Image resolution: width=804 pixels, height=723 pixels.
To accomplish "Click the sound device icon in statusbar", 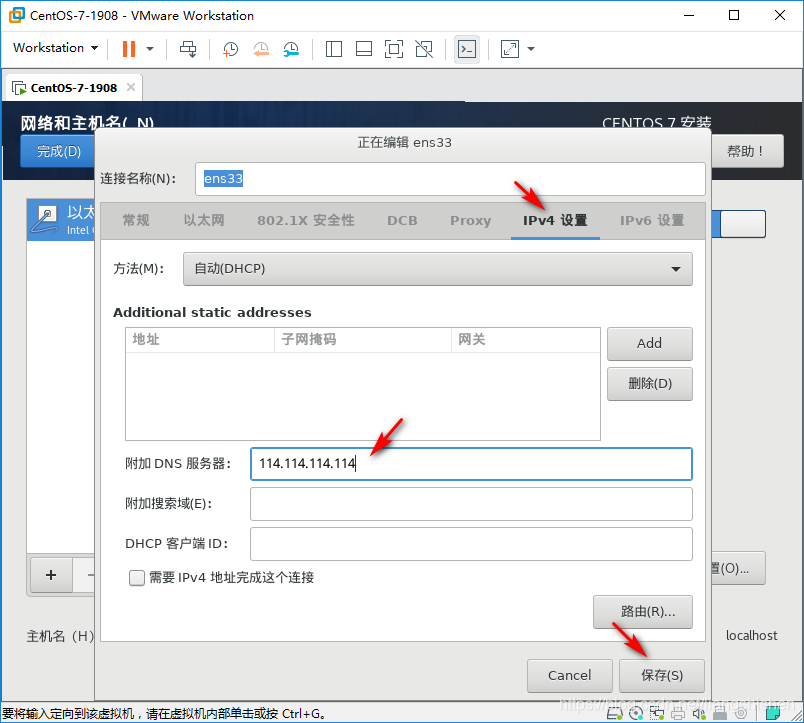I will (x=699, y=714).
